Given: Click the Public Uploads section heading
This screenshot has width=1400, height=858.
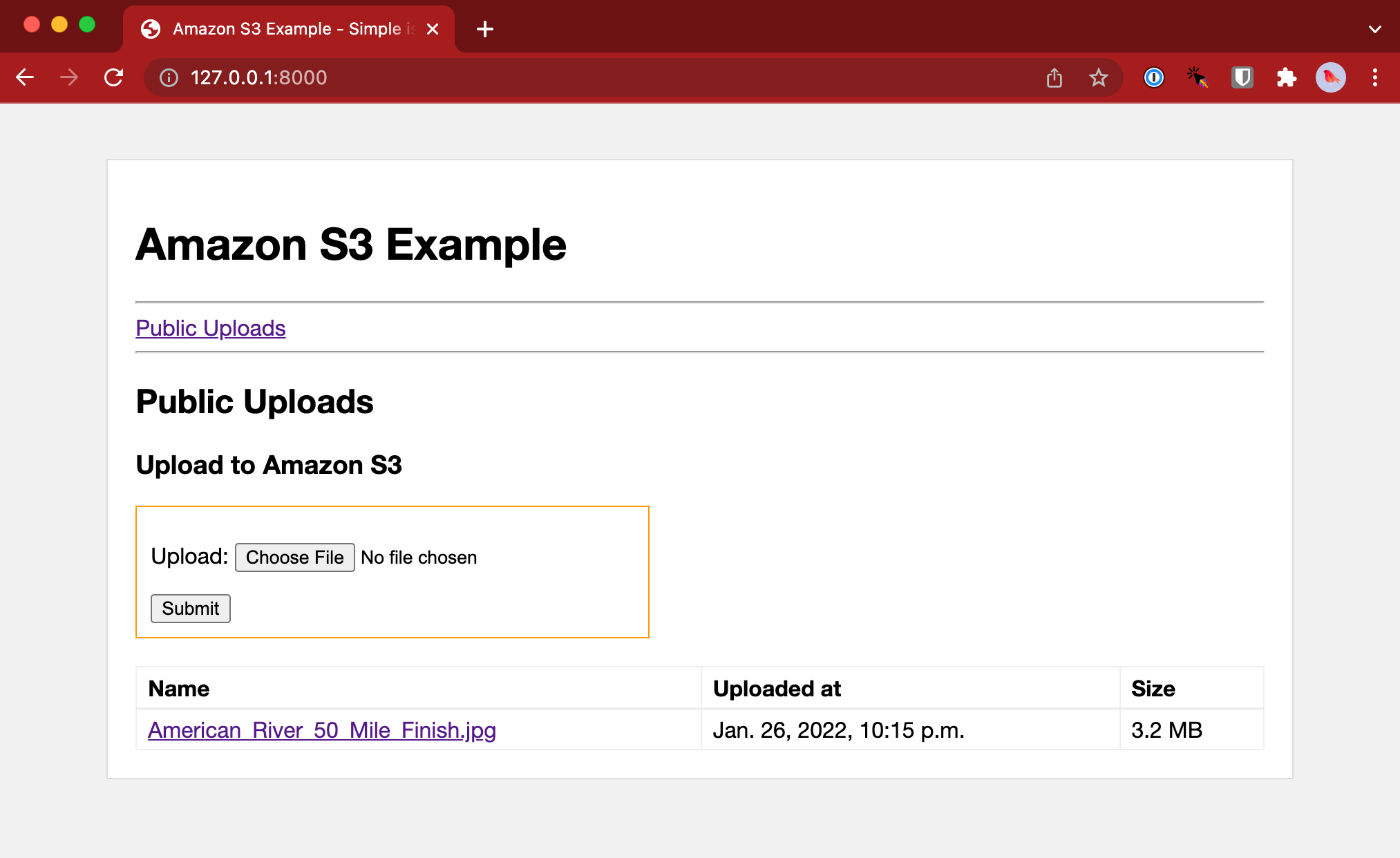Looking at the screenshot, I should tap(254, 401).
